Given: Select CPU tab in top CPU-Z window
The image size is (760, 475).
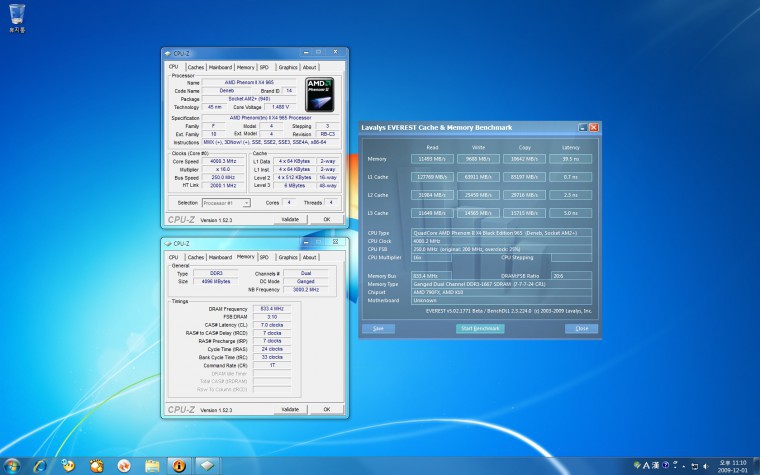Looking at the screenshot, I should pos(174,67).
